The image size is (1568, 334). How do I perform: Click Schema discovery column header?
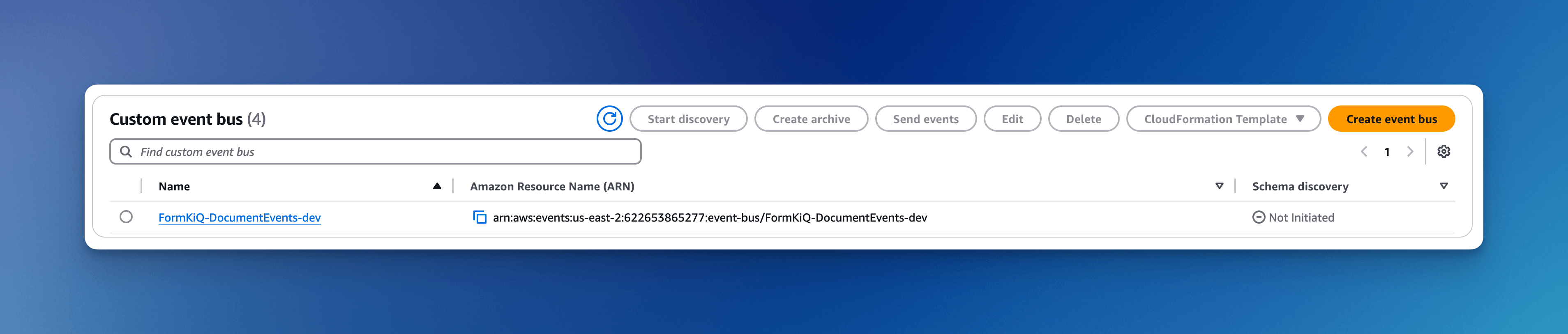point(1300,186)
